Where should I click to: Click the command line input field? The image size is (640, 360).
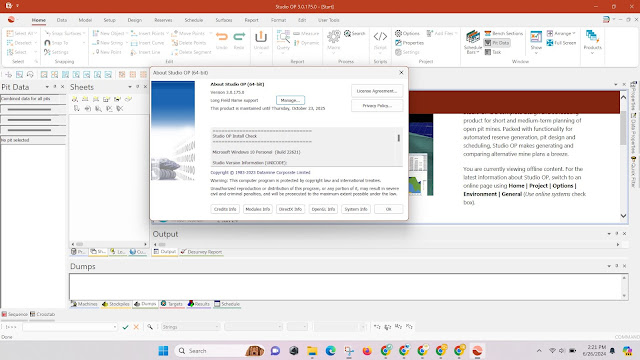70,327
